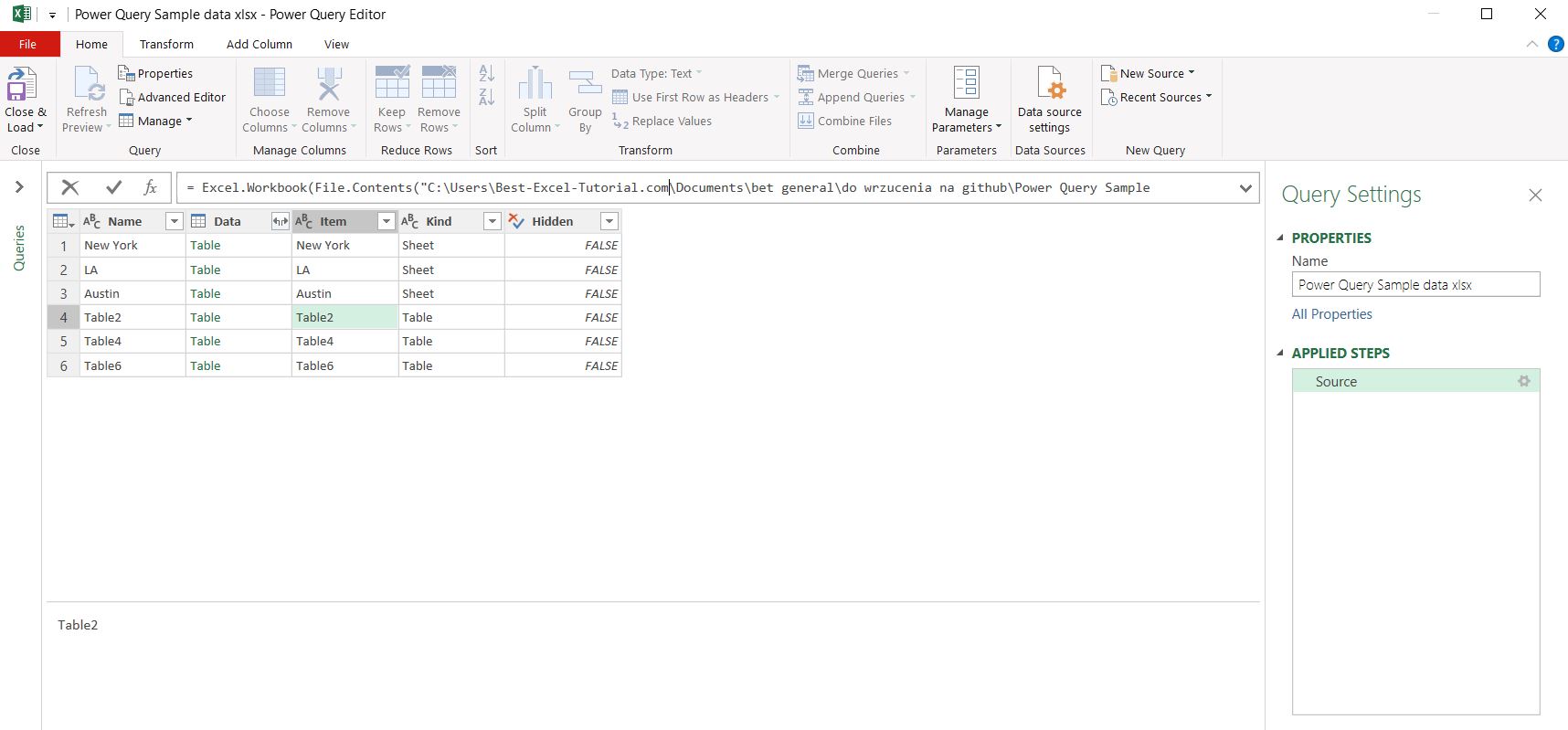Open the Data Type: Text dropdown
Image resolution: width=1568 pixels, height=730 pixels.
[x=657, y=73]
